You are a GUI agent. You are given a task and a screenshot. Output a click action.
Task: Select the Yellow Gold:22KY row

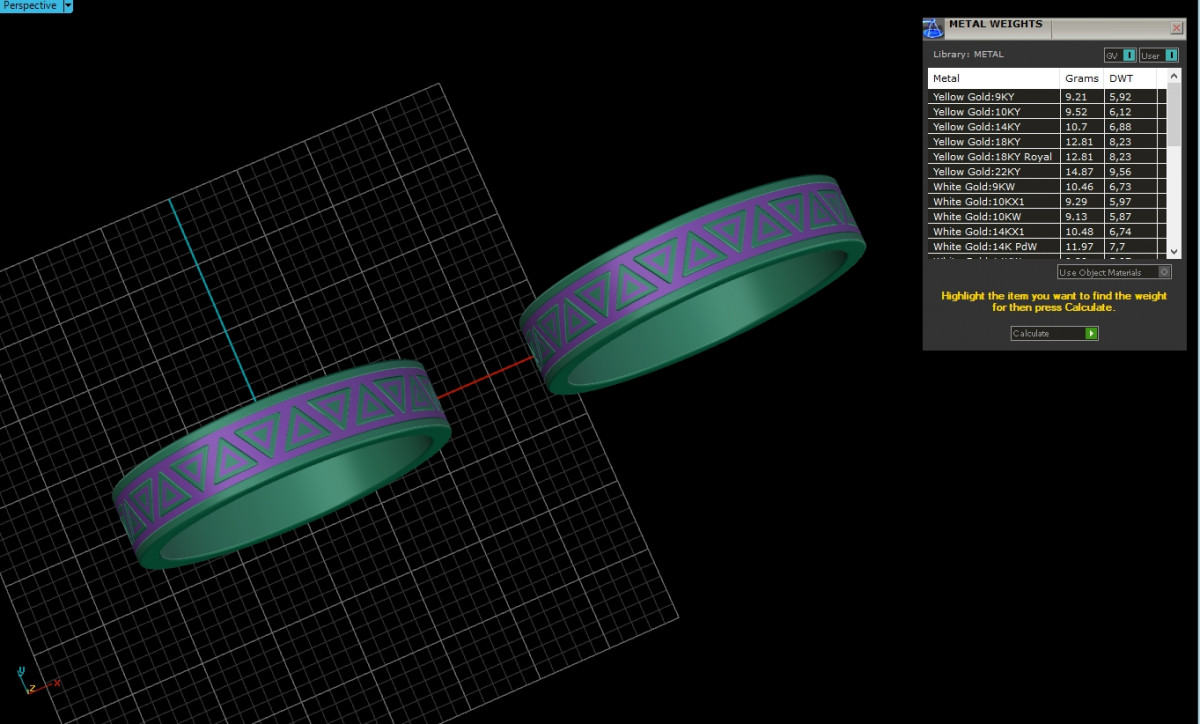click(1047, 172)
